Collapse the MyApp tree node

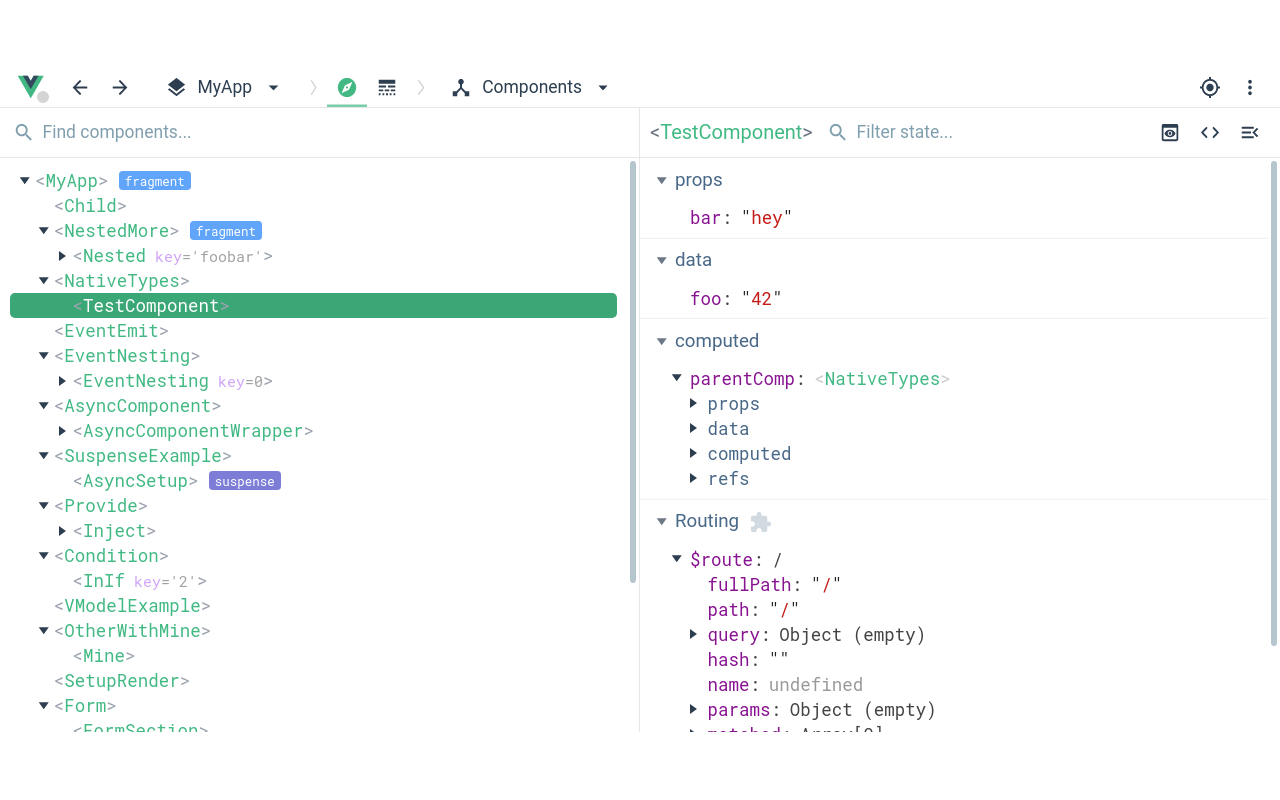pyautogui.click(x=25, y=181)
